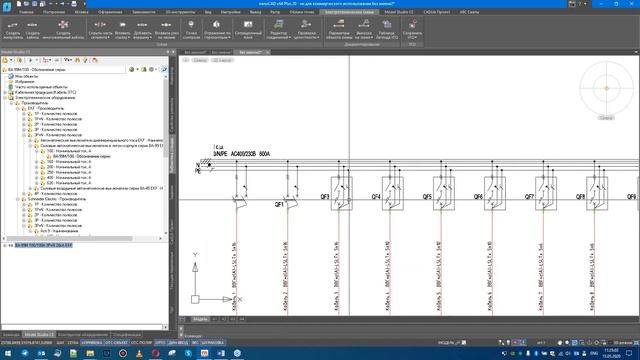Collapse the Schneider Electric tree node

click(18, 199)
